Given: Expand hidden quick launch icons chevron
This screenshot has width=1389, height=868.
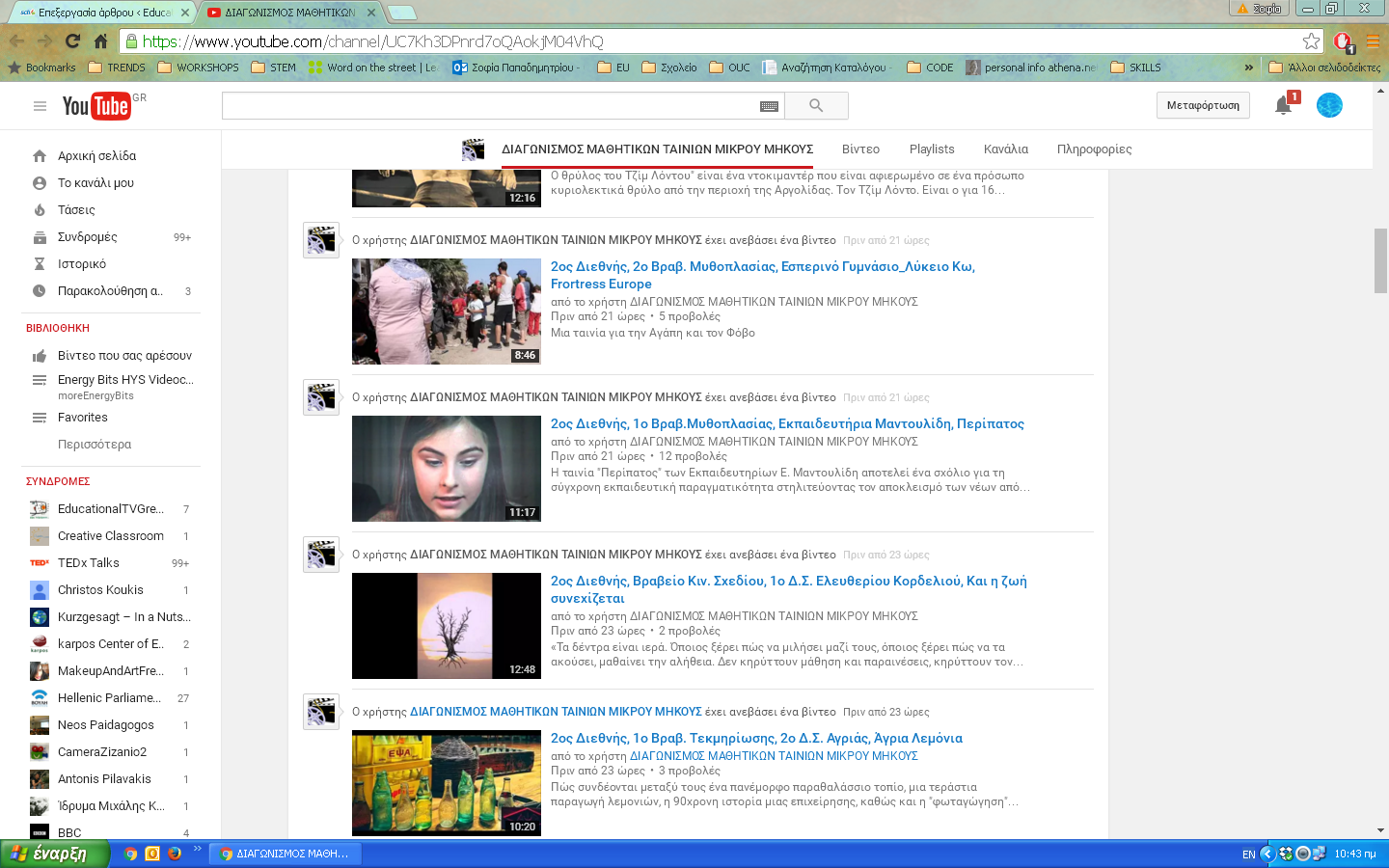Looking at the screenshot, I should pos(197,849).
